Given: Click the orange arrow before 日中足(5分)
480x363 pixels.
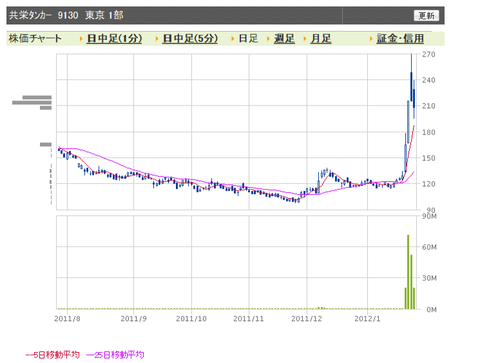Looking at the screenshot, I should (x=157, y=39).
